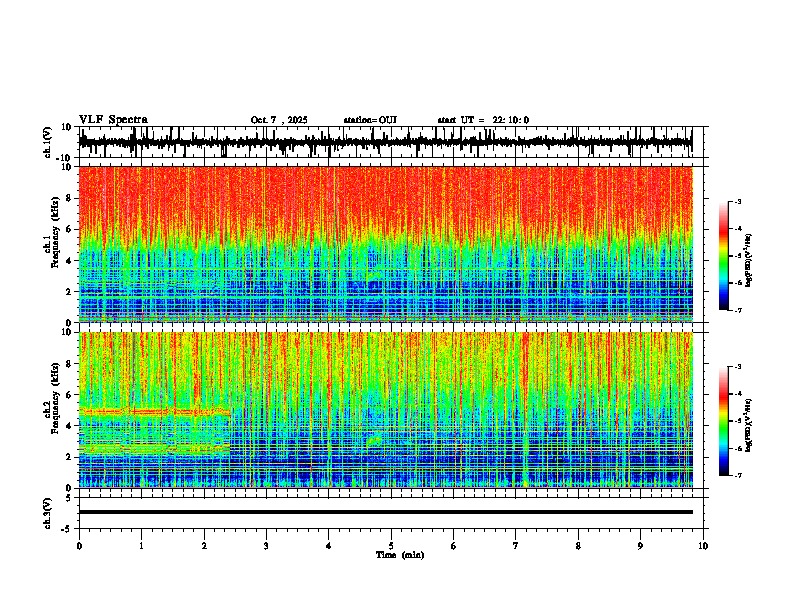Click the ch.2 spectrogram color bar
Viewport: 792px width, 612px height.
(x=724, y=421)
